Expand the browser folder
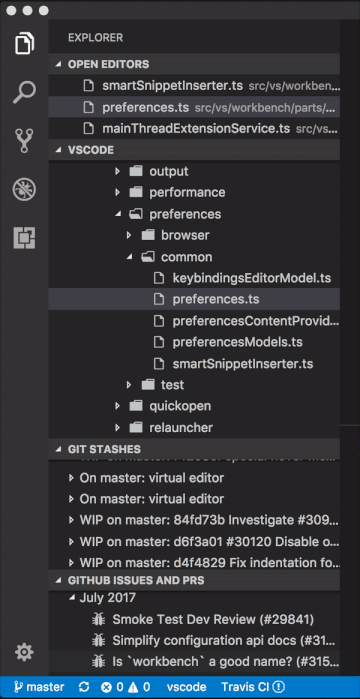The height and width of the screenshot is (699, 360). tap(129, 235)
